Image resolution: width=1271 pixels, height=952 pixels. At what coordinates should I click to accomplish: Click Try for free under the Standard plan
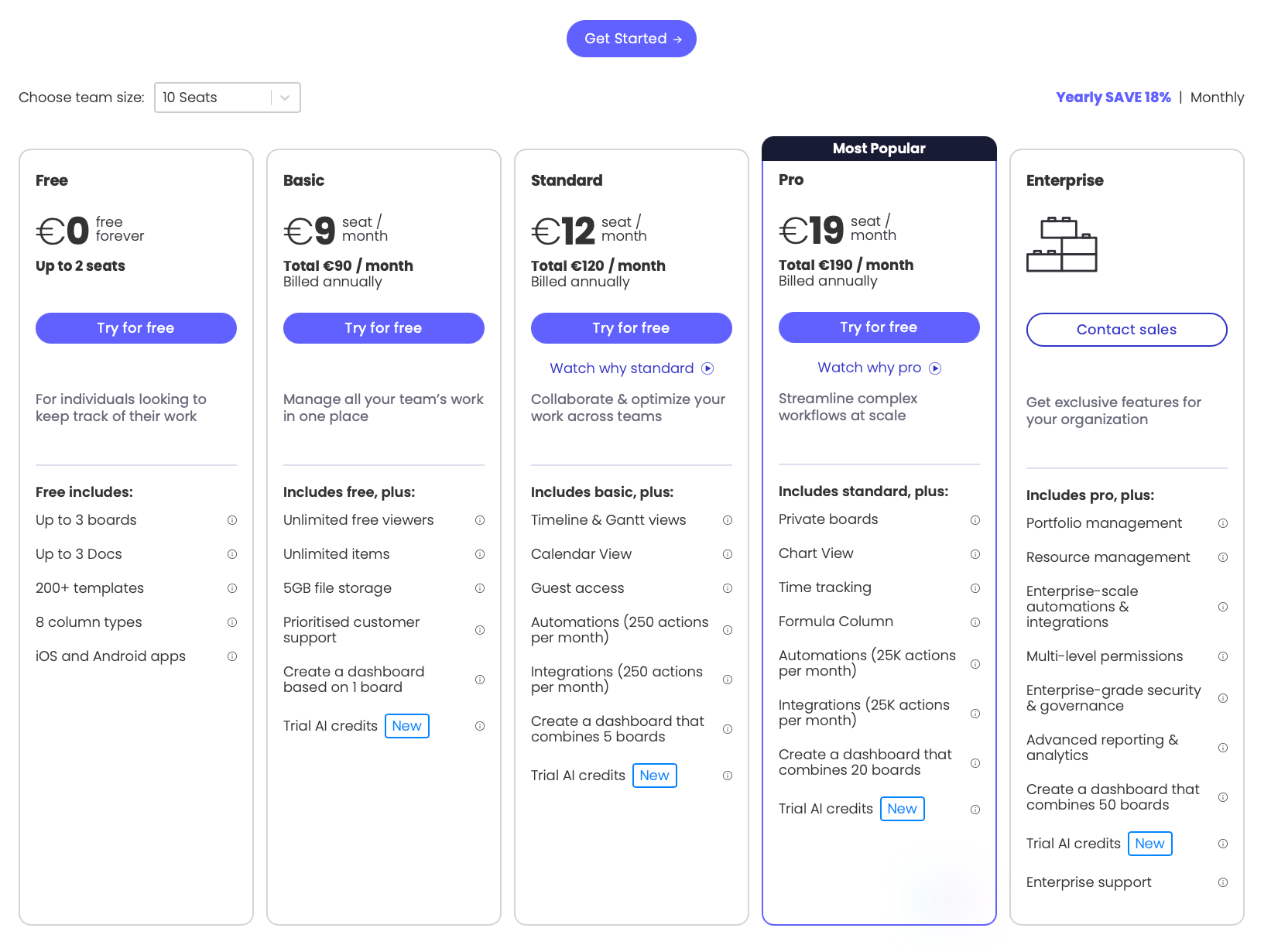click(631, 327)
